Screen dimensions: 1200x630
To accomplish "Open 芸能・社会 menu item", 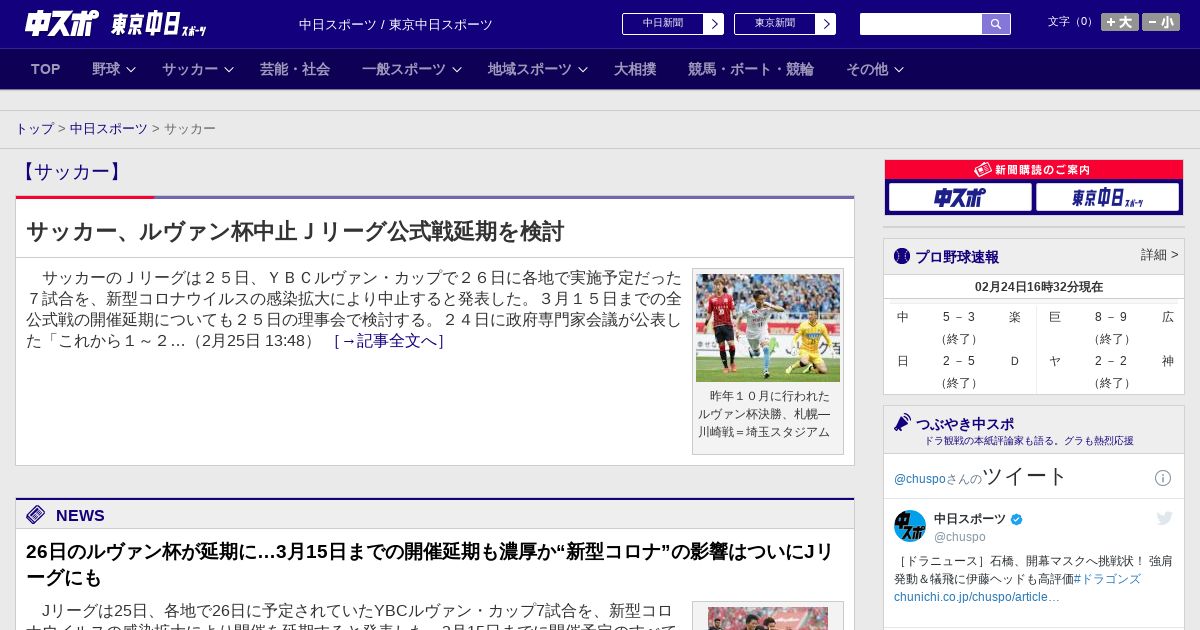I will (x=295, y=69).
